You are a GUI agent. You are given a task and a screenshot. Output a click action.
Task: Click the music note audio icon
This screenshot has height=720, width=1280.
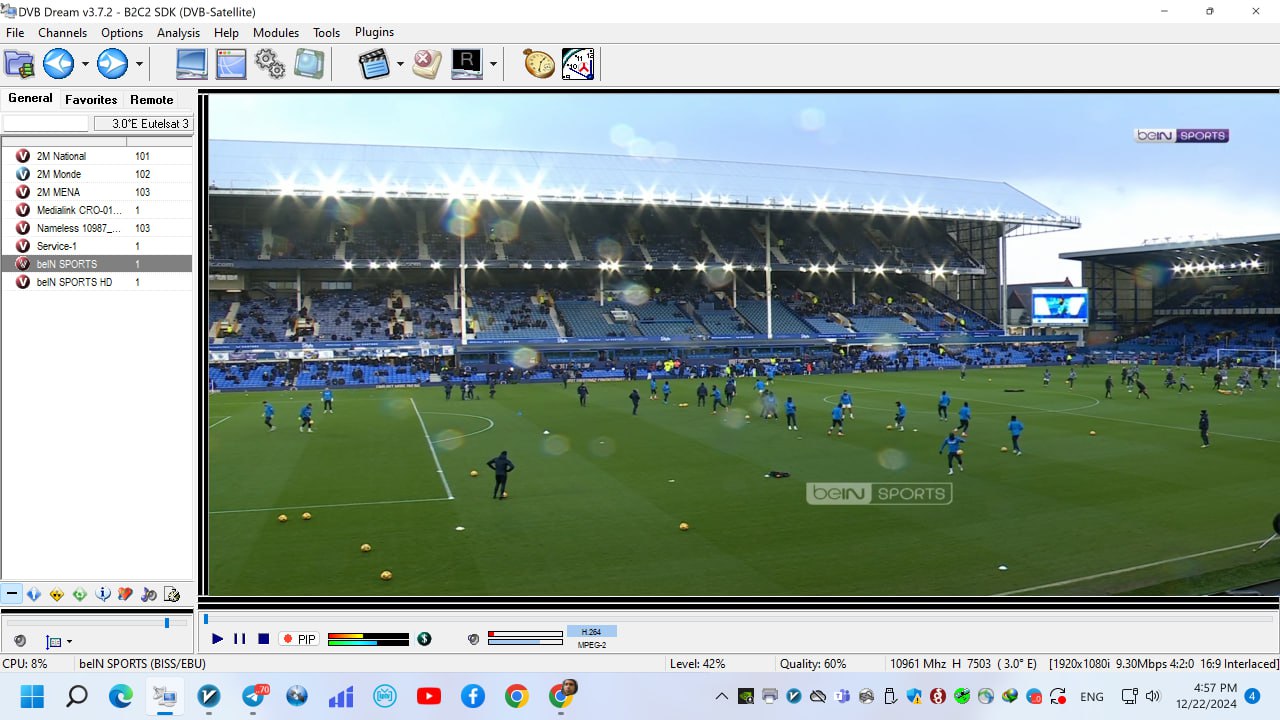click(x=148, y=594)
